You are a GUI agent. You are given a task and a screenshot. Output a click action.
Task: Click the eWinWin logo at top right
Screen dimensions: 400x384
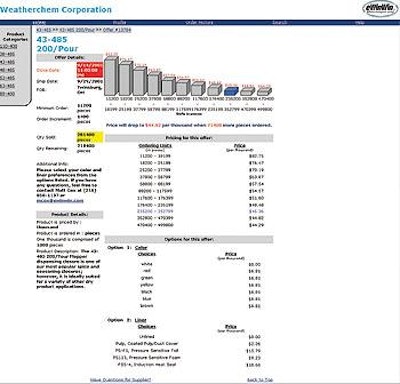coord(380,9)
